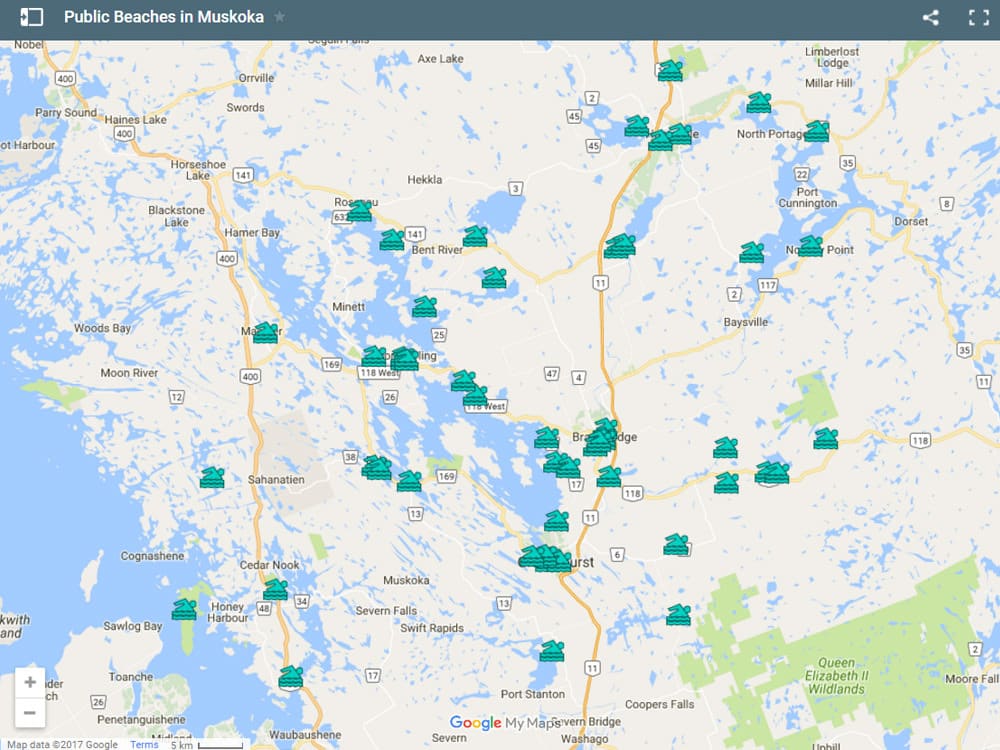This screenshot has width=1000, height=750.
Task: Toggle the 5 km map scale units
Action: (x=205, y=744)
